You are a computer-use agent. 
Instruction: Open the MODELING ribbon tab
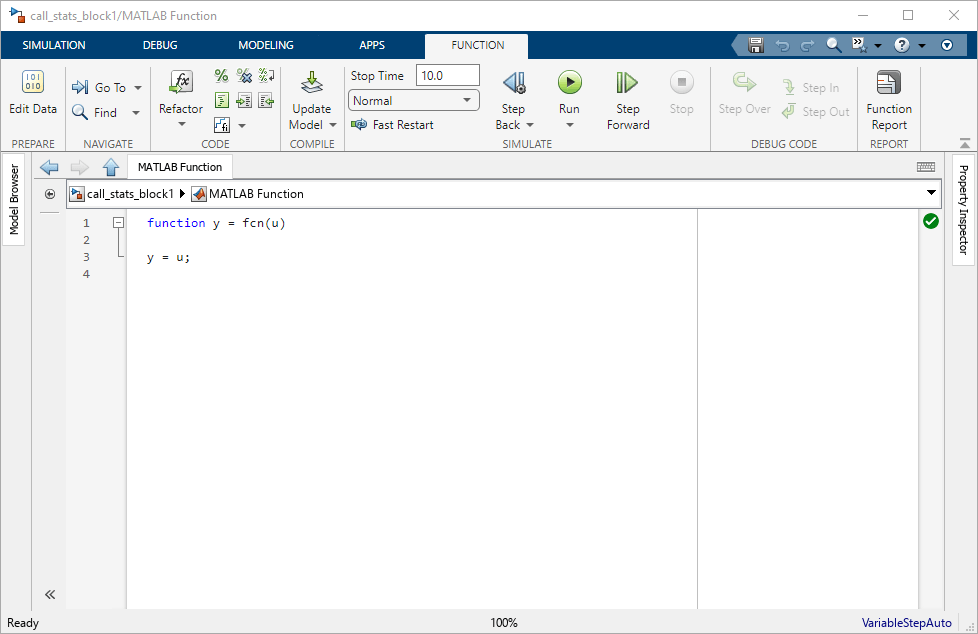pyautogui.click(x=265, y=45)
